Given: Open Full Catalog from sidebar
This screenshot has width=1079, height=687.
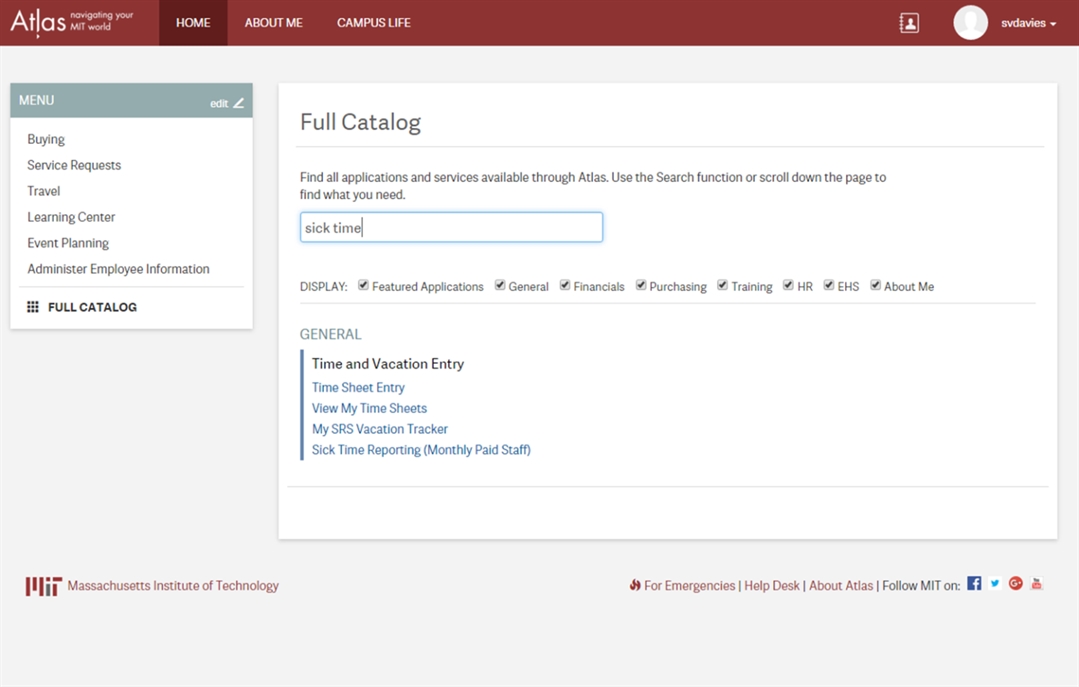Looking at the screenshot, I should click(92, 307).
